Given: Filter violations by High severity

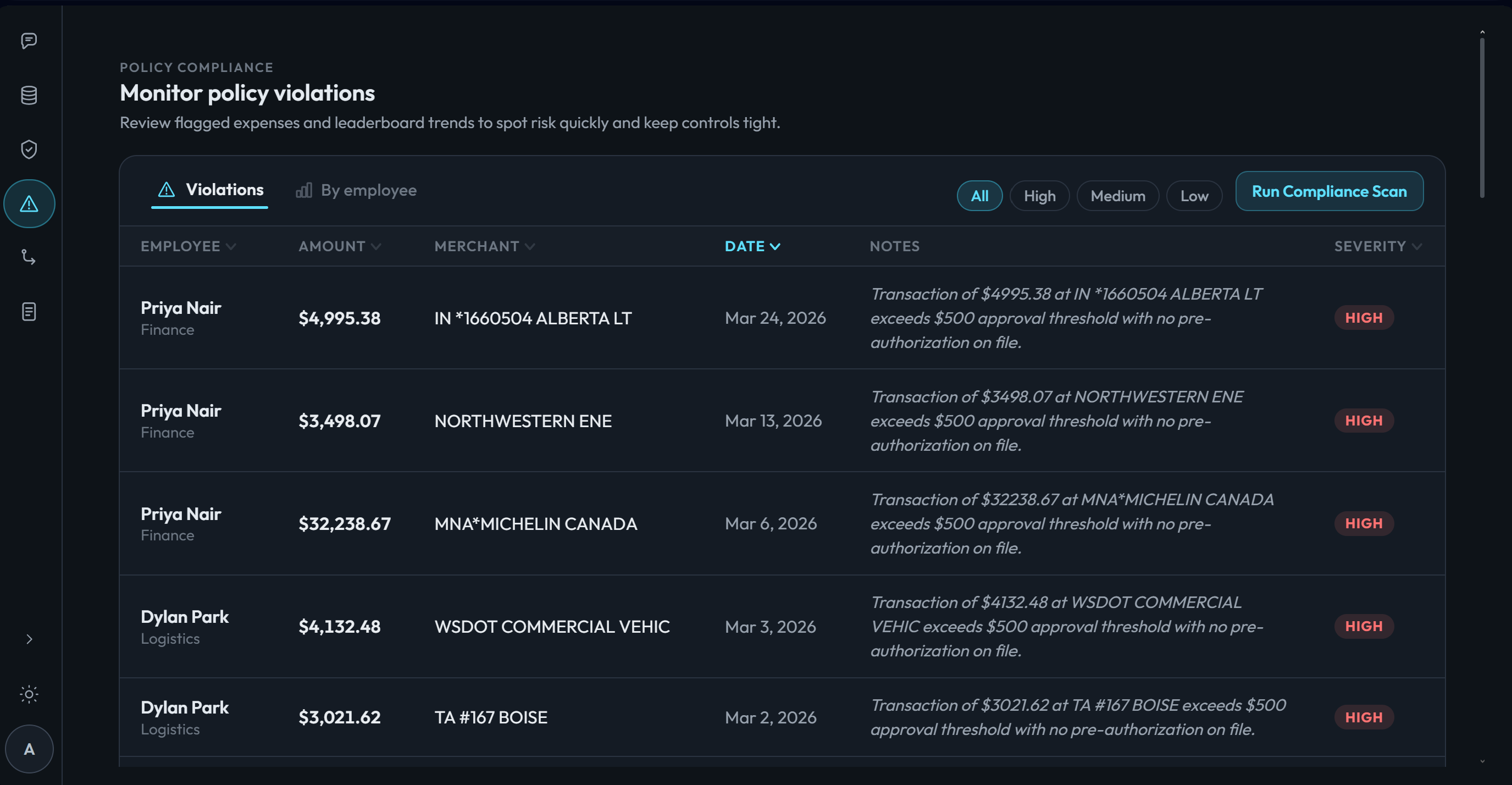Looking at the screenshot, I should click(1039, 196).
